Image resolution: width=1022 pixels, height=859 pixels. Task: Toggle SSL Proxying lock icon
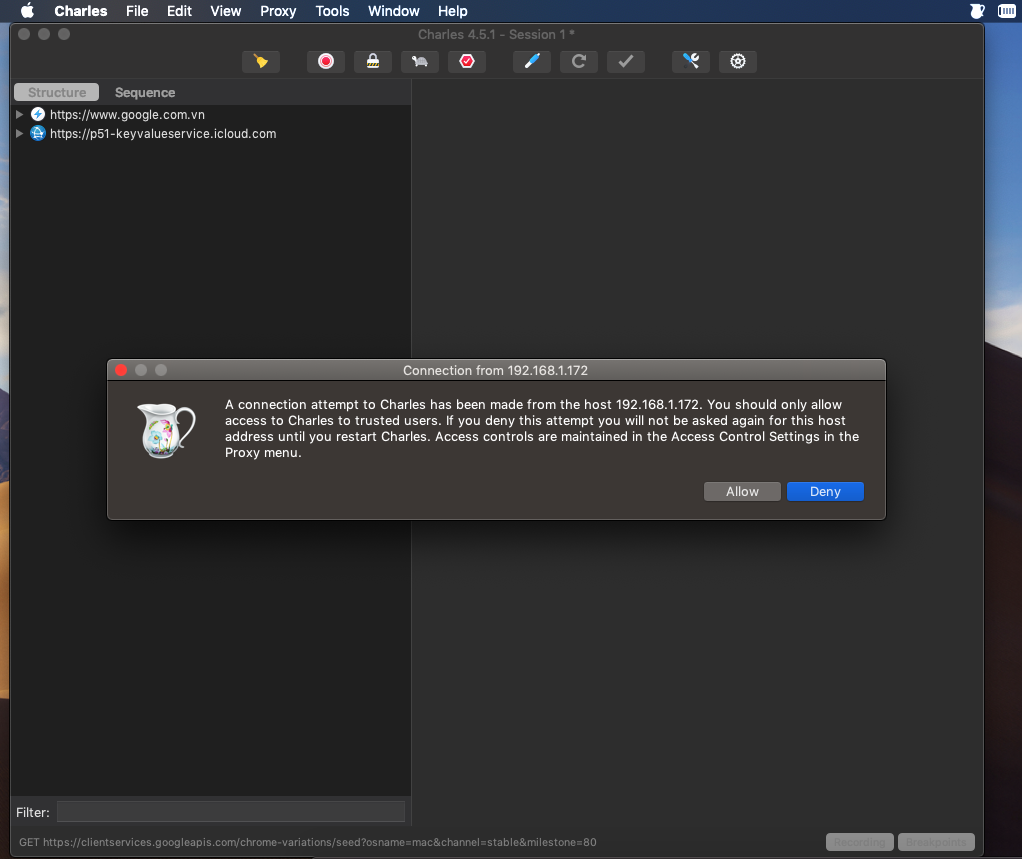373,61
